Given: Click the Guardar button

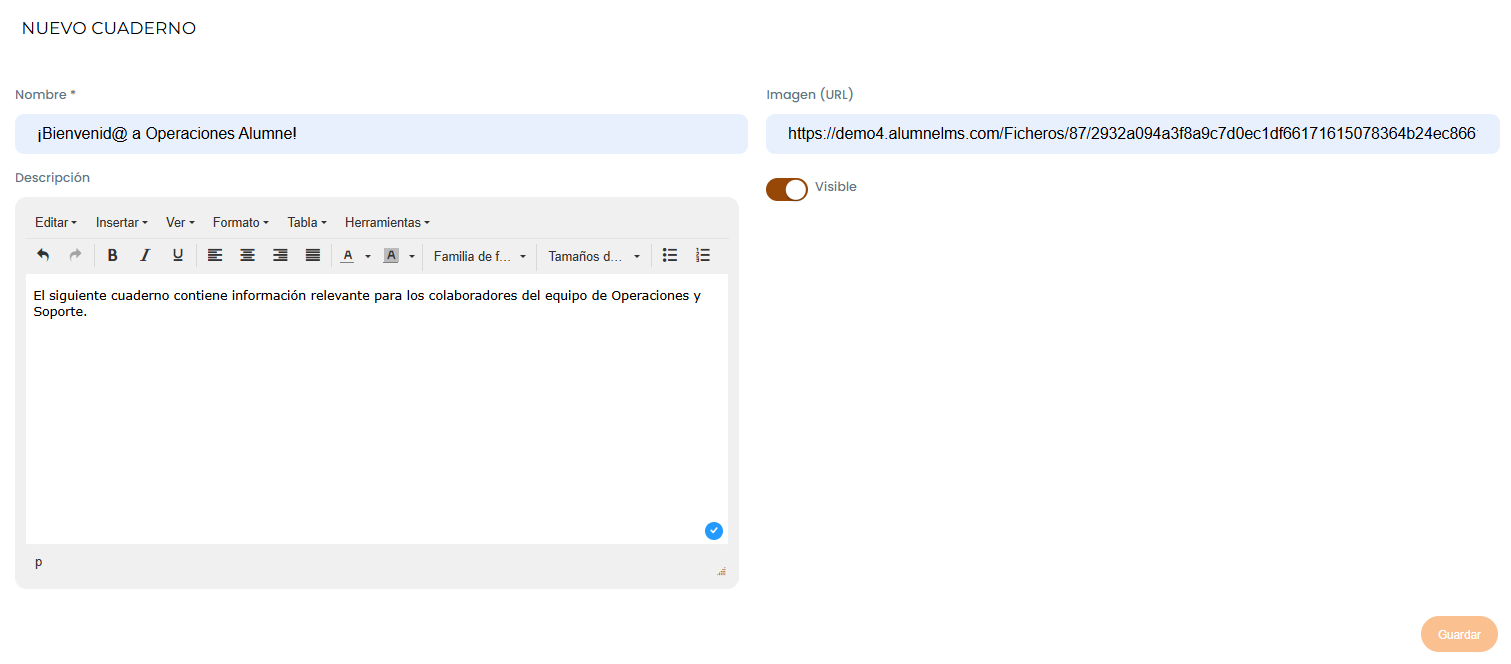Looking at the screenshot, I should (x=1459, y=635).
